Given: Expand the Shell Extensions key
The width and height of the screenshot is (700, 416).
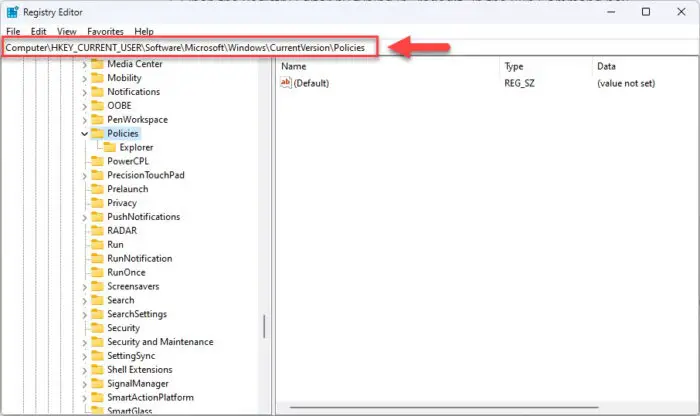Looking at the screenshot, I should 84,370.
